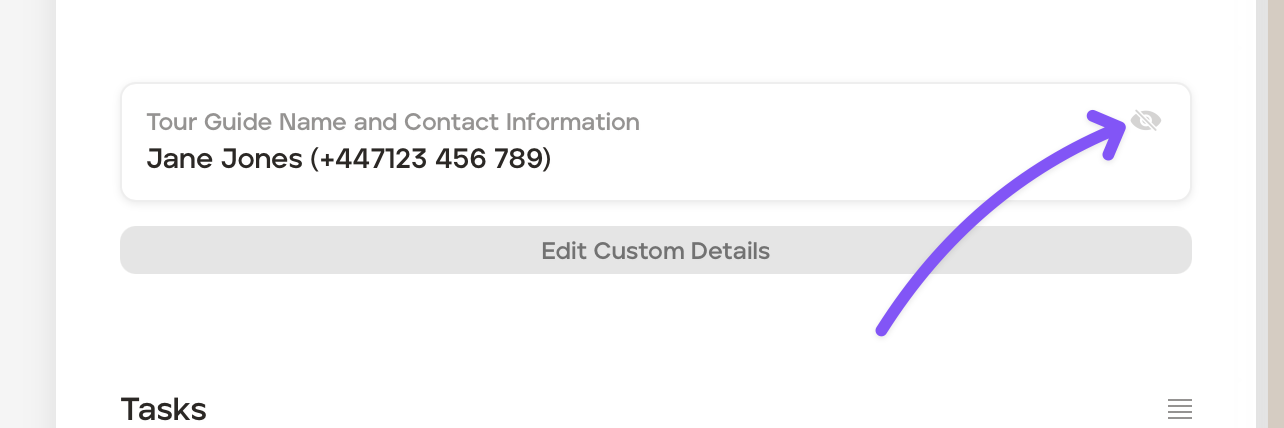This screenshot has height=428, width=1284.
Task: Click the Tasks section heading
Action: click(x=163, y=409)
